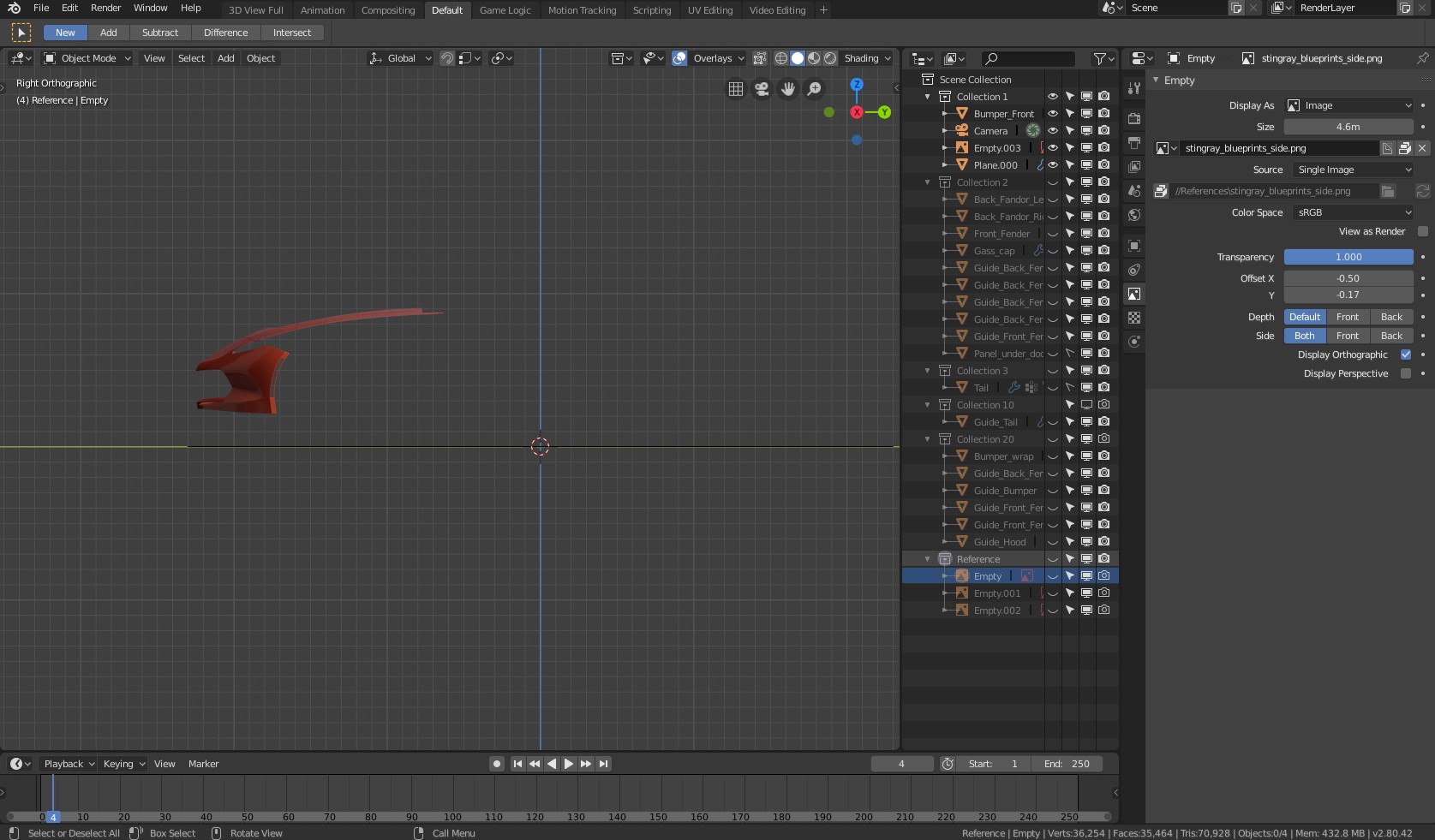Image resolution: width=1435 pixels, height=840 pixels.
Task: Toggle visibility eye for Collection 1
Action: (x=1053, y=96)
